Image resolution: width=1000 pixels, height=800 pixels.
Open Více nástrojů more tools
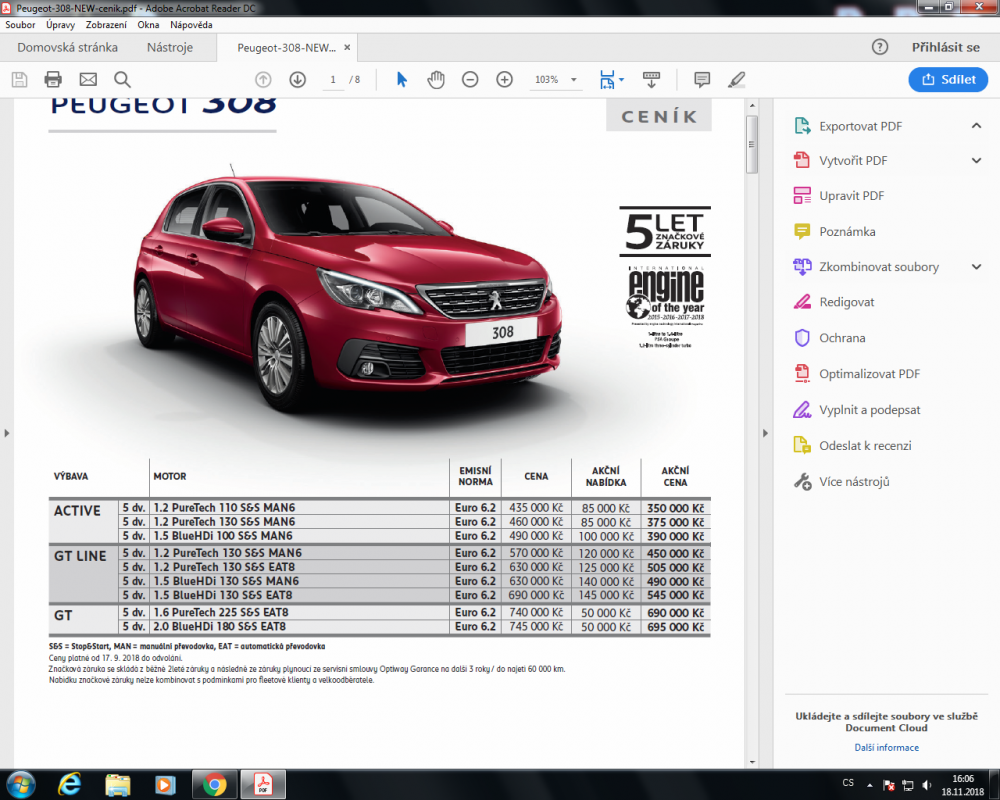tap(854, 482)
